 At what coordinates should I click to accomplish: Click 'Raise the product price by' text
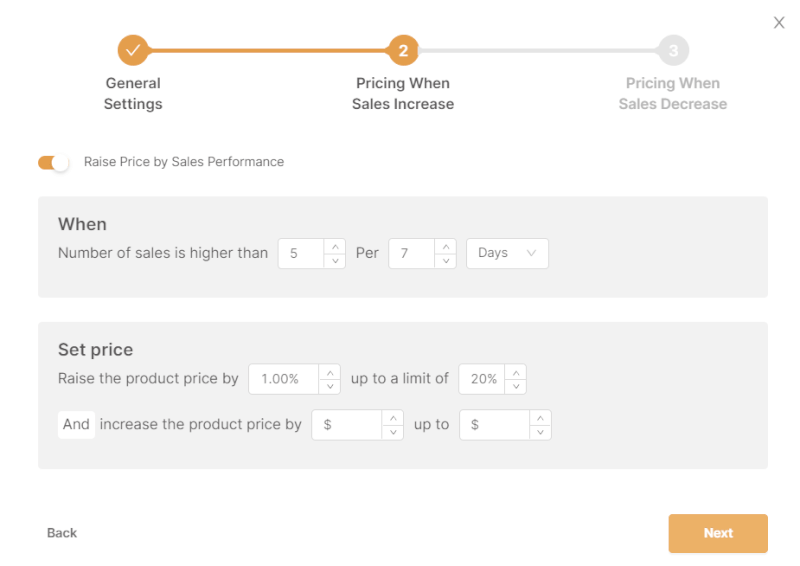(148, 378)
